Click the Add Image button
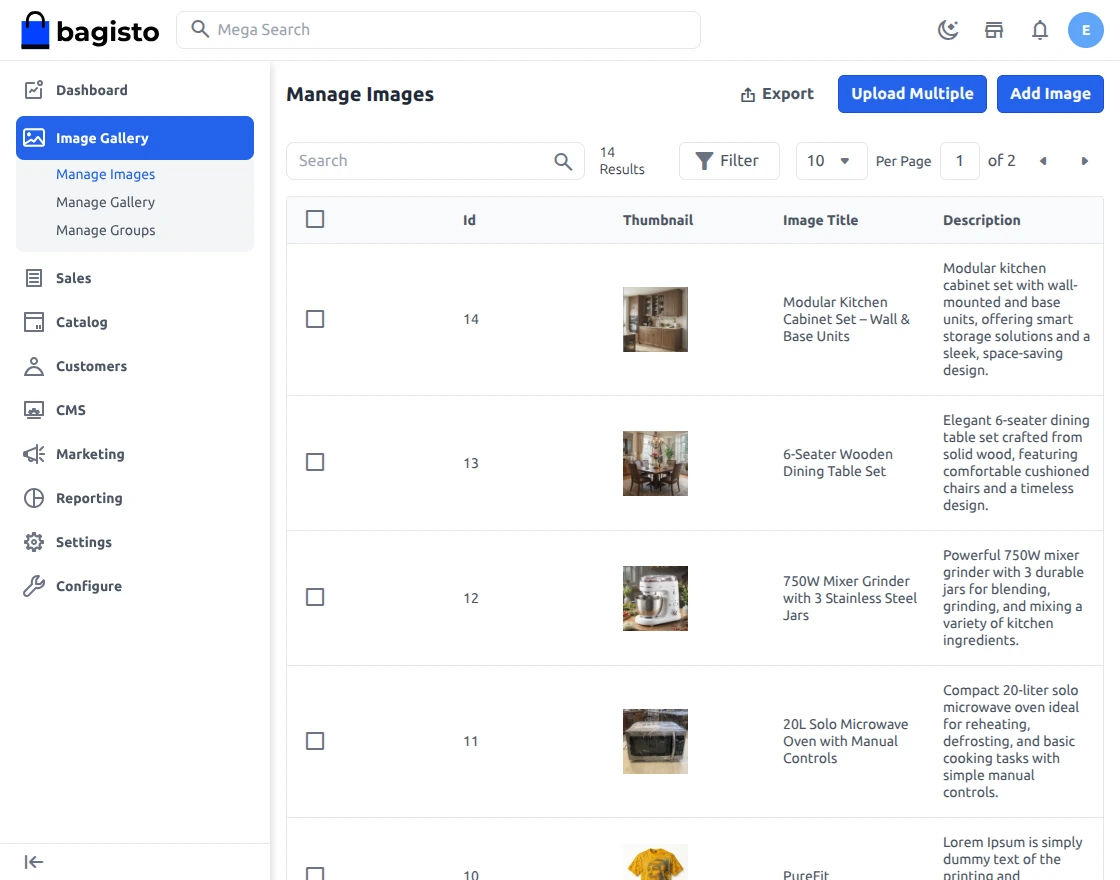 click(x=1050, y=94)
